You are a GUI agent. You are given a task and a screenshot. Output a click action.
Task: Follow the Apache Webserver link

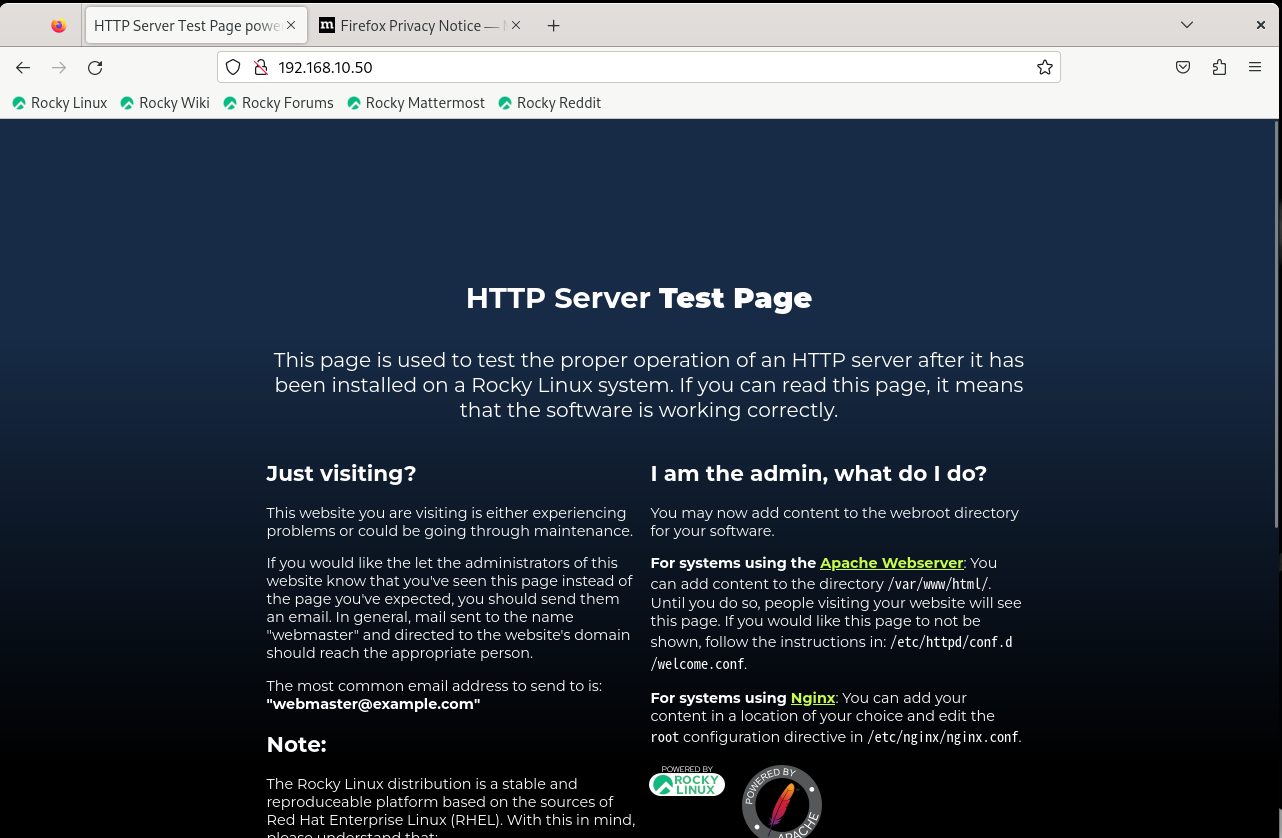[892, 563]
